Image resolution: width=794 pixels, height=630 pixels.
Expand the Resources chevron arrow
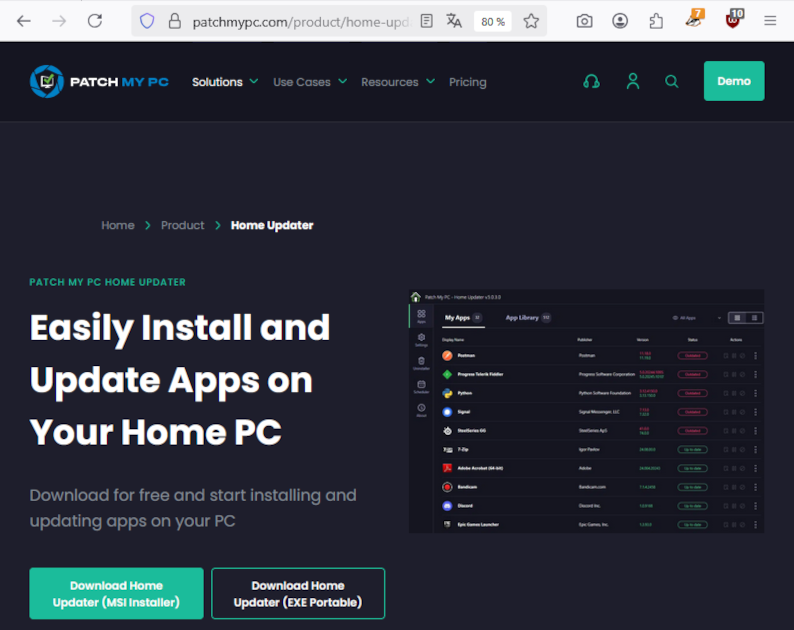[430, 82]
